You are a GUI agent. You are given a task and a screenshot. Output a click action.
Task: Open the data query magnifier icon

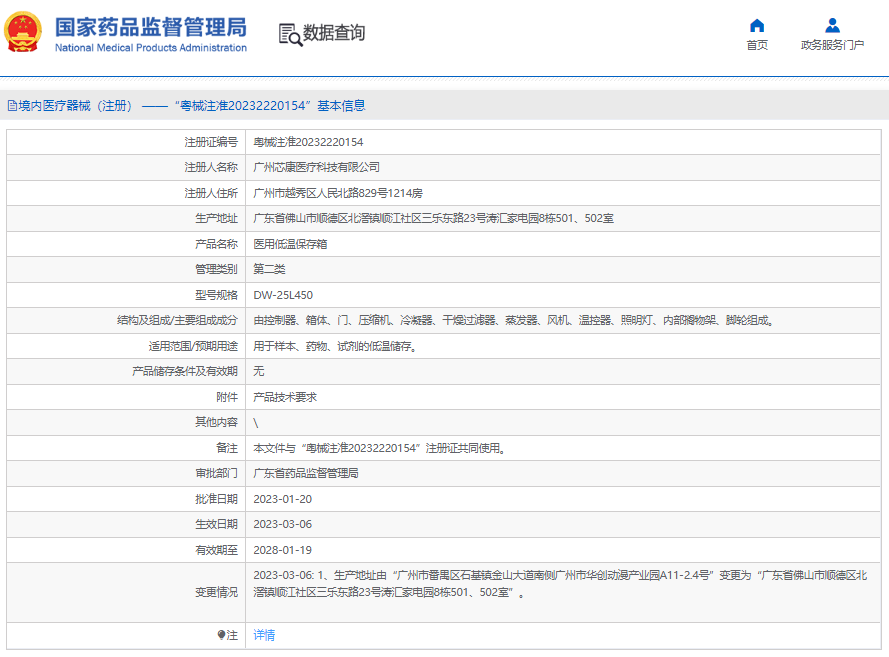coord(290,34)
